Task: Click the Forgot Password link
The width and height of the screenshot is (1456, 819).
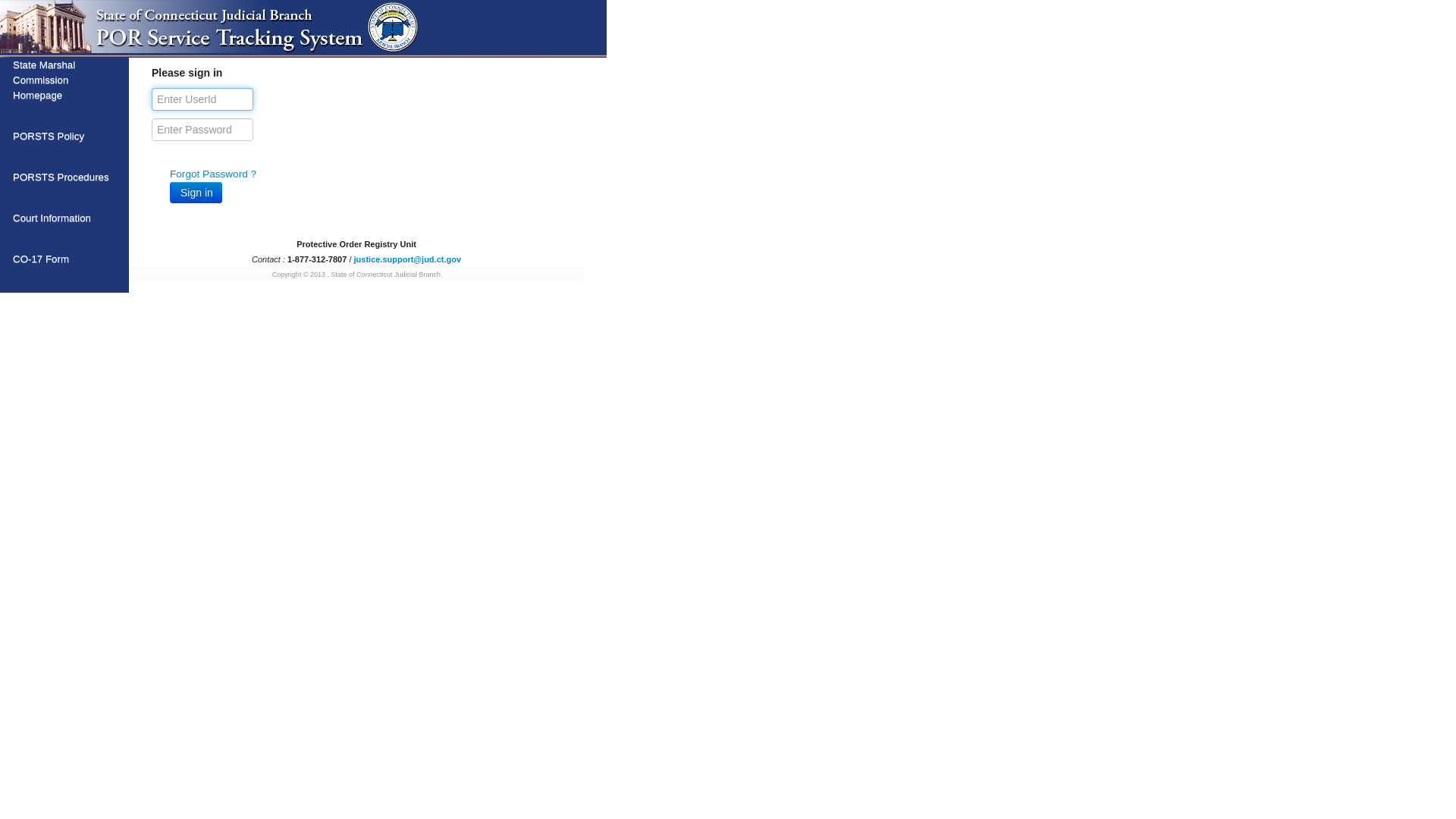Action: point(212,173)
